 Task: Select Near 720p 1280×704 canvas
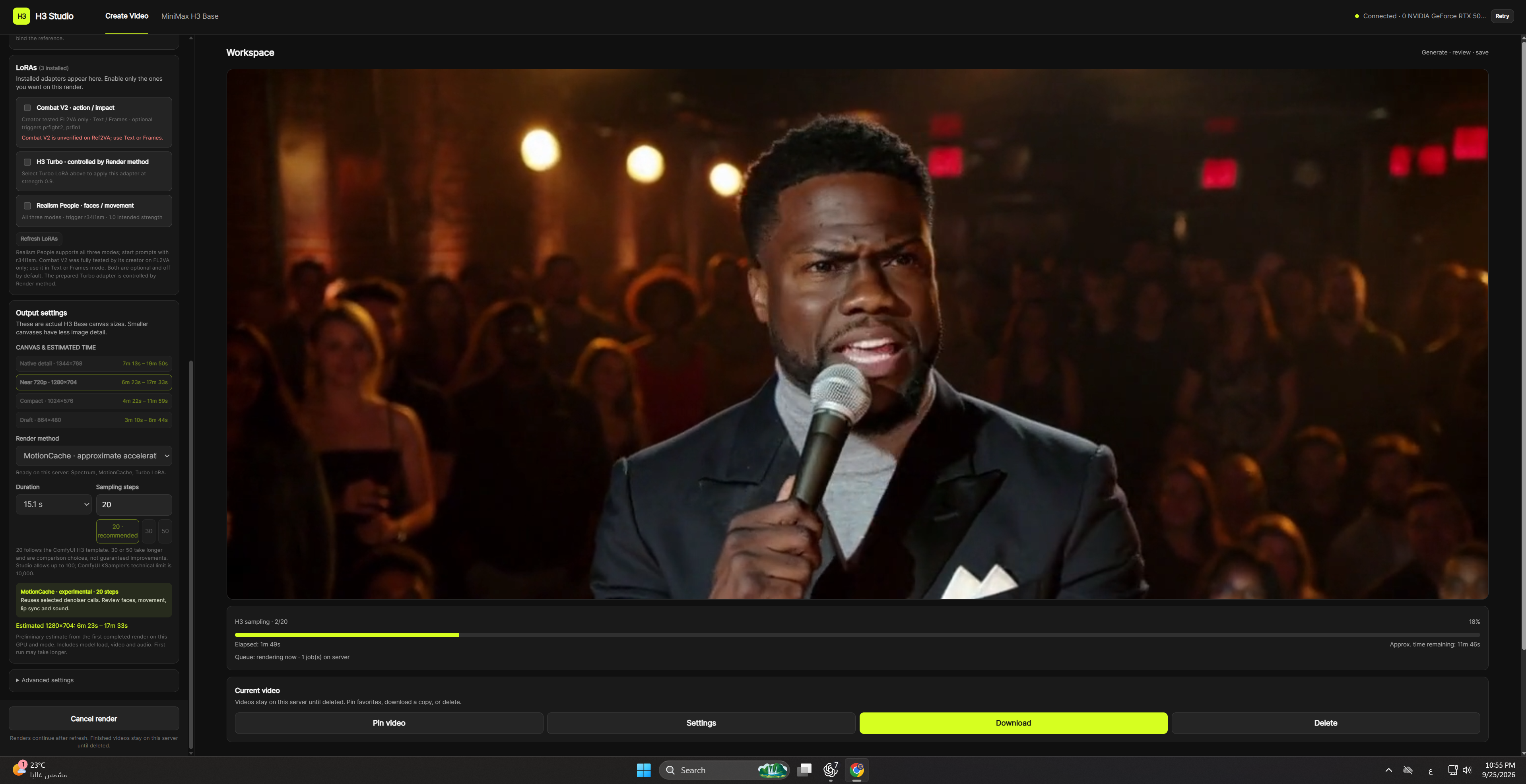click(93, 382)
